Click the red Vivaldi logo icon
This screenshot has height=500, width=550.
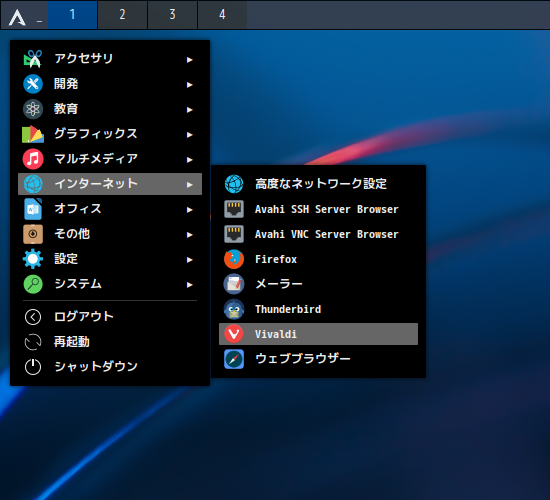(234, 334)
